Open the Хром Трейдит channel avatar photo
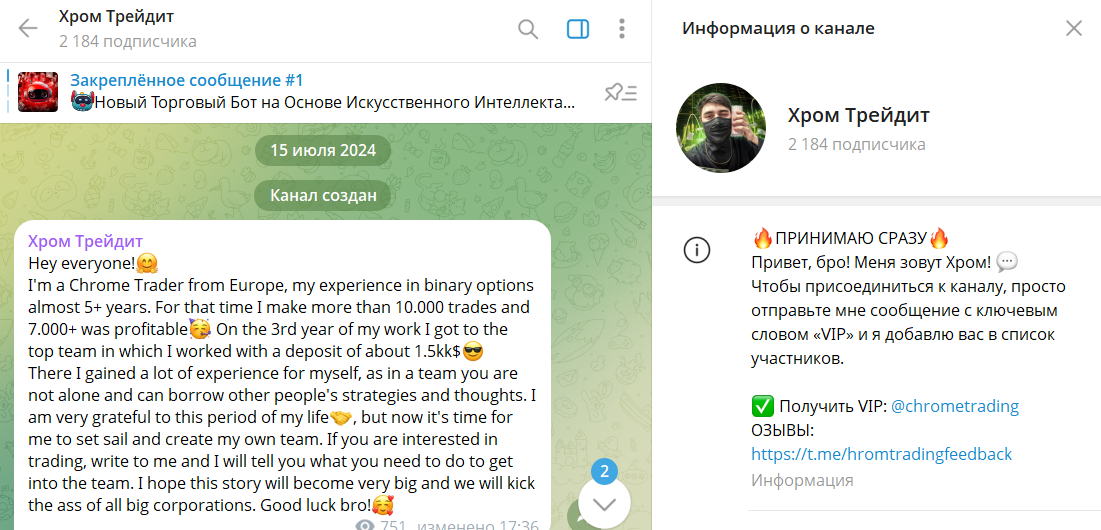 click(721, 128)
